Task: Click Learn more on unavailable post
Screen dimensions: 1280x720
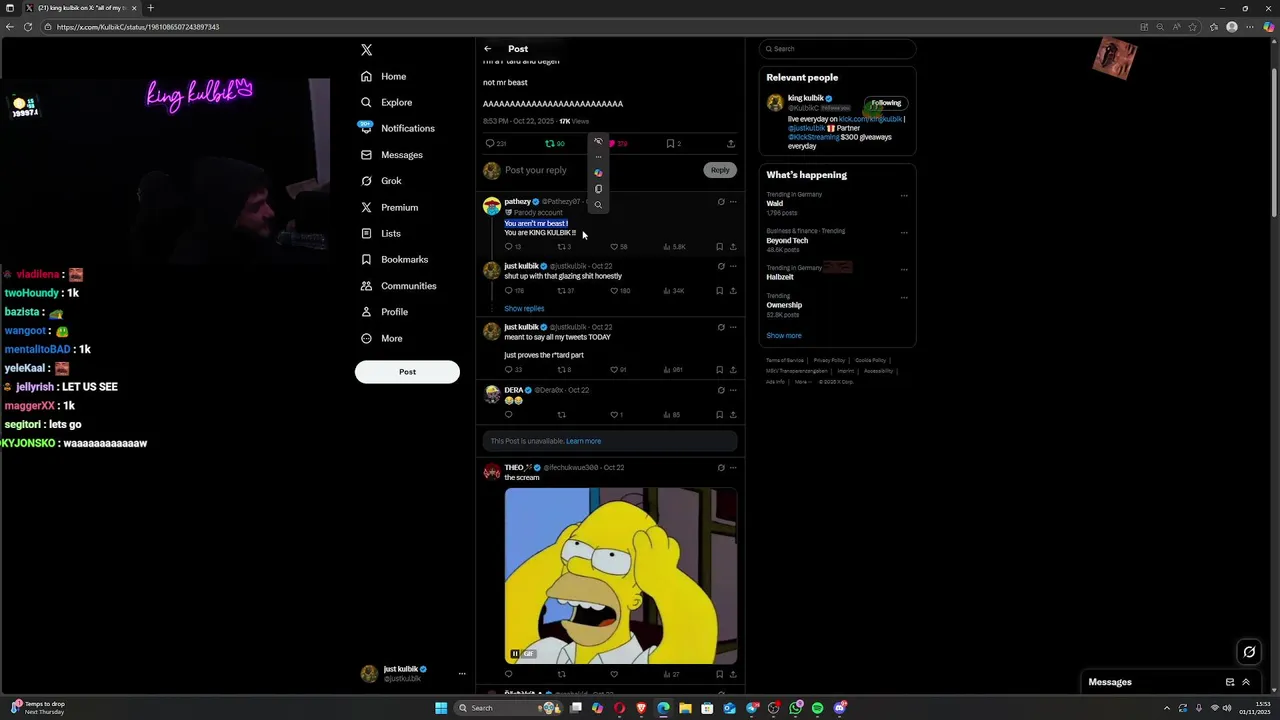Action: click(x=583, y=441)
